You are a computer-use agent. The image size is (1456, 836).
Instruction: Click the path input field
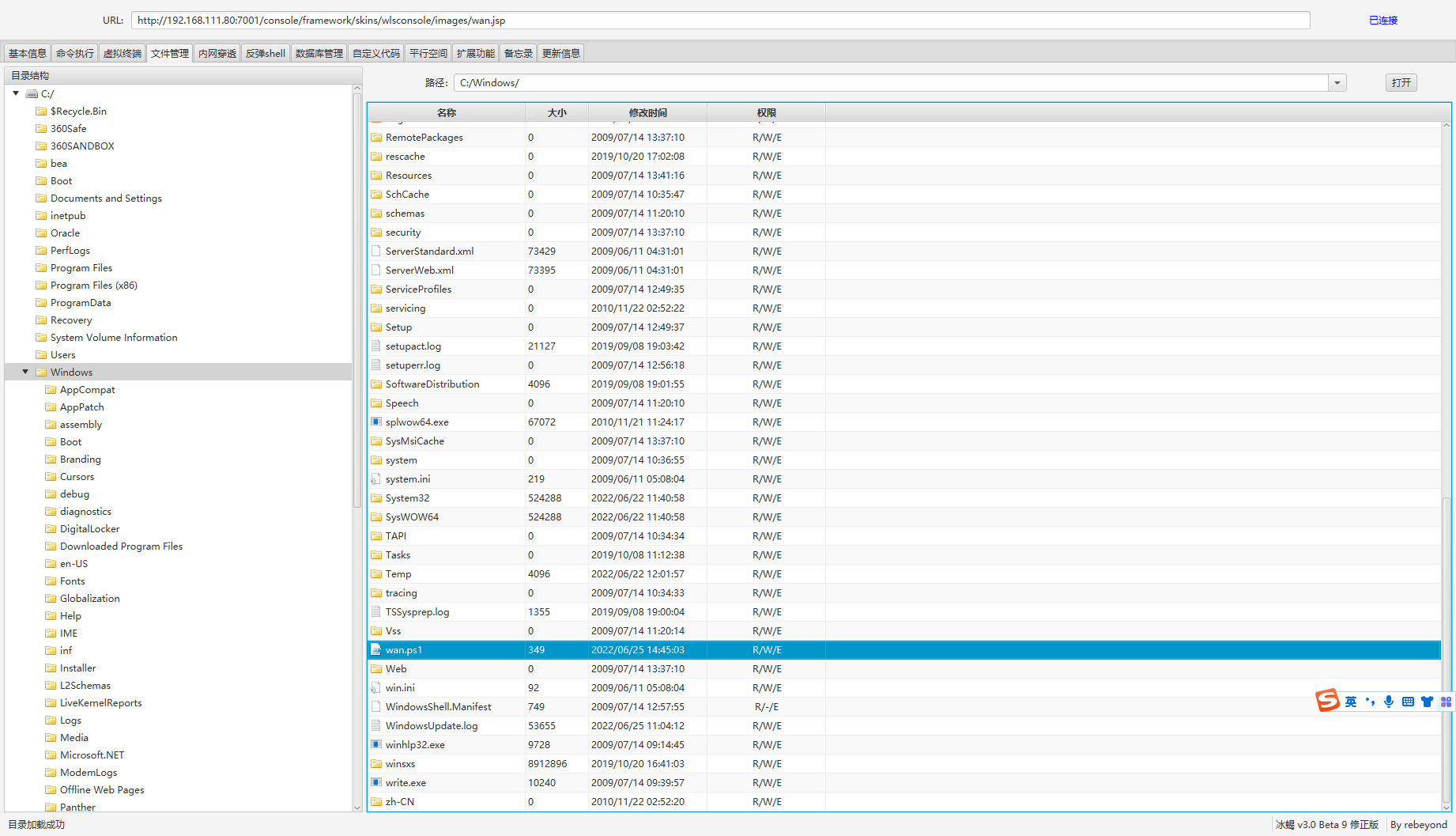pos(891,82)
